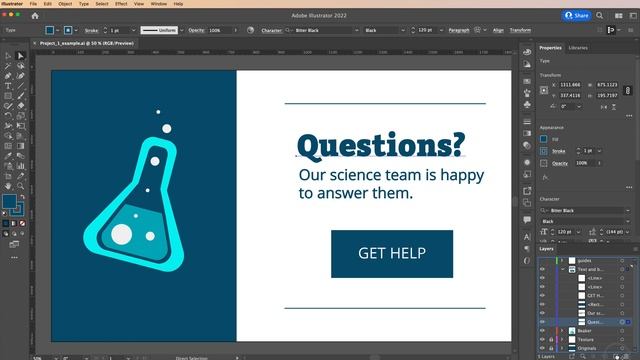Select the Hand tool
The image size is (640, 360).
point(8,186)
